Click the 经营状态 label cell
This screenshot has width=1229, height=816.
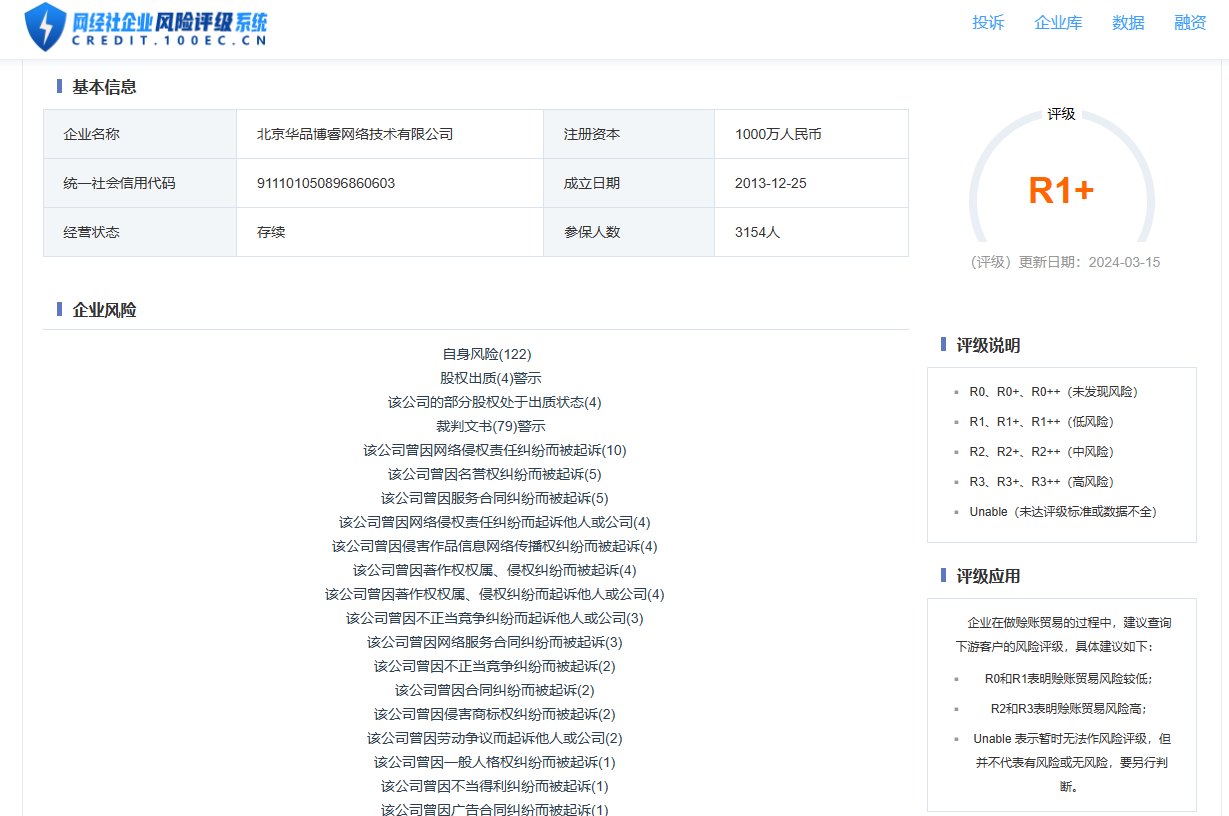[x=140, y=232]
